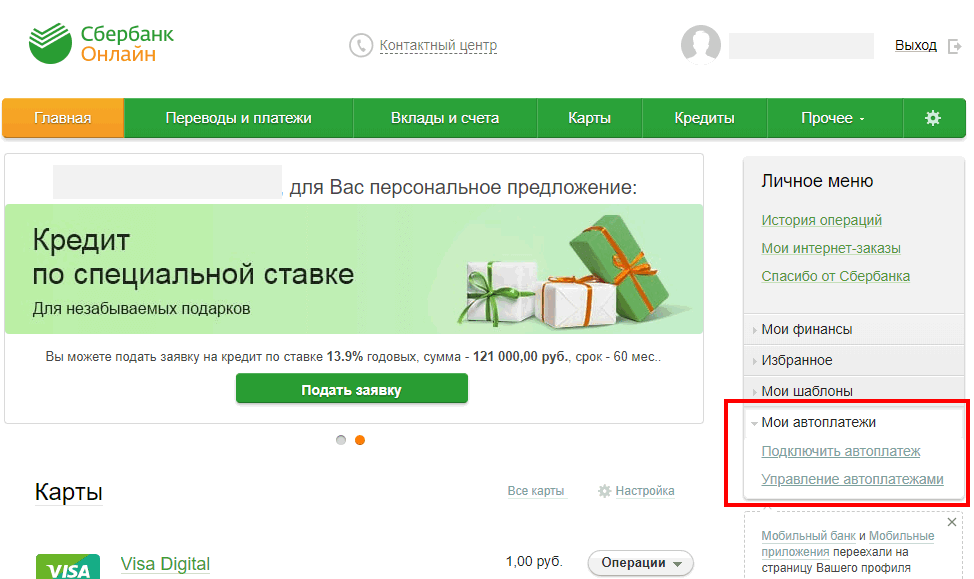The width and height of the screenshot is (974, 579).
Task: Open the Контактный центр link
Action: 438,45
